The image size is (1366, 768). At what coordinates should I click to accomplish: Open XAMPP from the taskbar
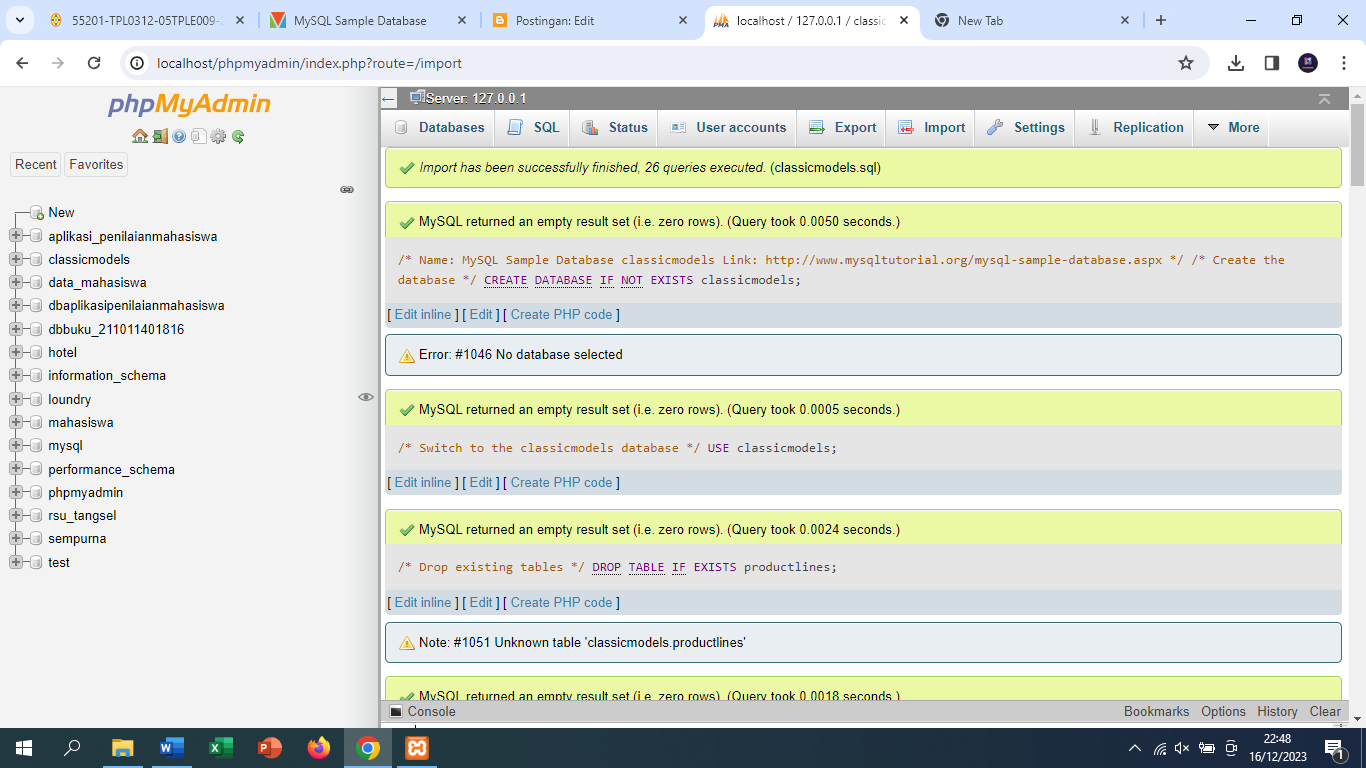[x=417, y=747]
